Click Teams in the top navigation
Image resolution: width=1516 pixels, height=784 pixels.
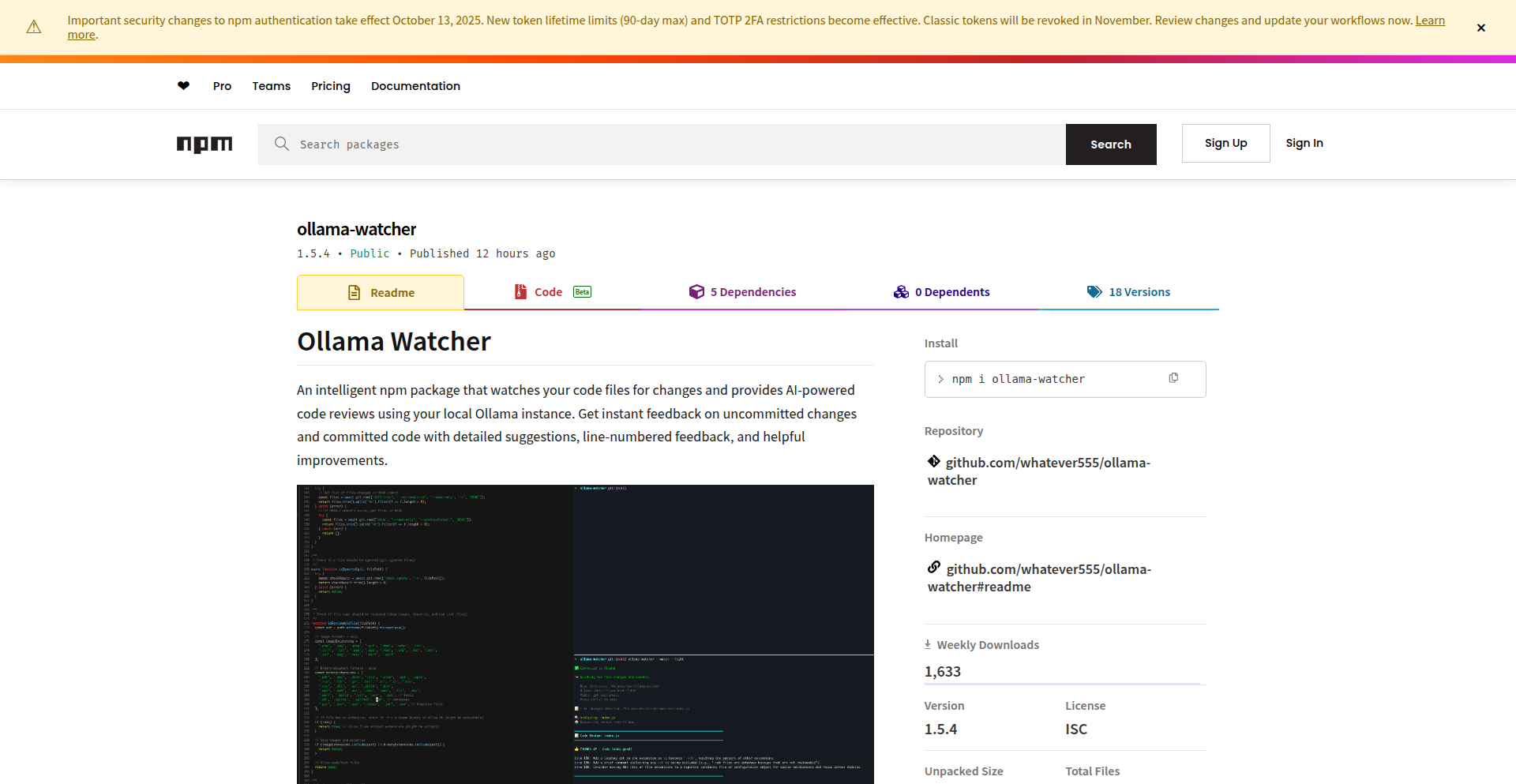[271, 85]
